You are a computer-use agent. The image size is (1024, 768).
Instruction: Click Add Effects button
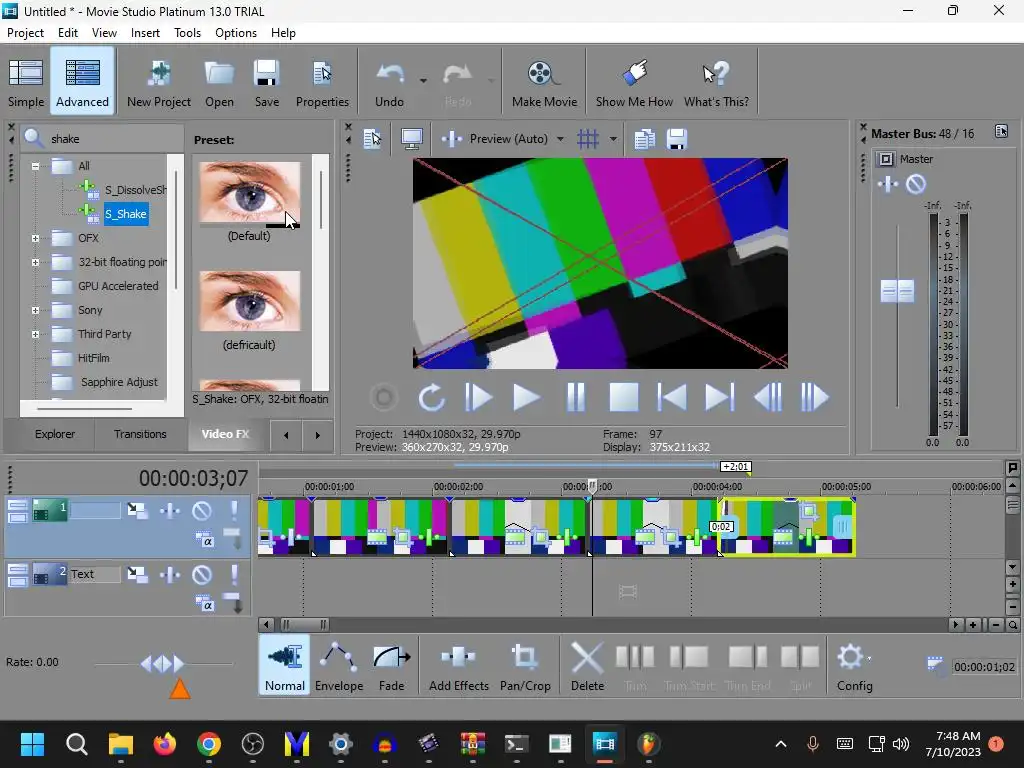[x=458, y=666]
